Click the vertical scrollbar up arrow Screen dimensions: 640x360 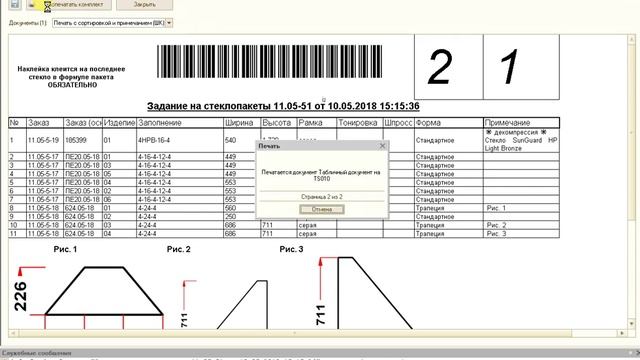(631, 39)
